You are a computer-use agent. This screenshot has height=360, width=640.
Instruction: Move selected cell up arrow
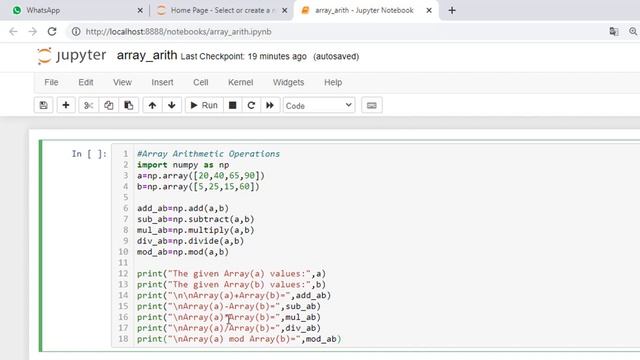[x=152, y=105]
